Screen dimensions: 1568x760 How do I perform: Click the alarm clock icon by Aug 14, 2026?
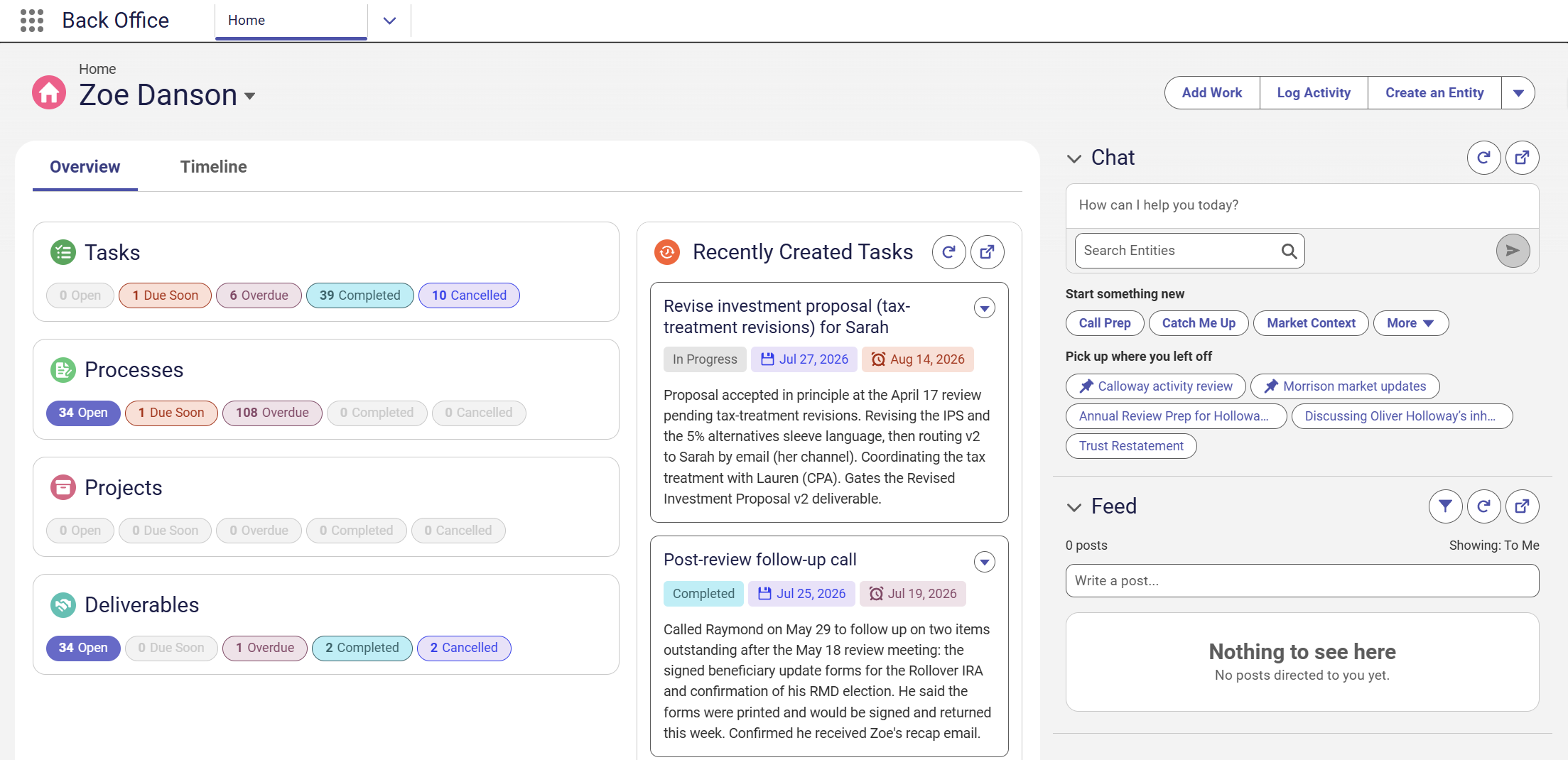tap(878, 359)
